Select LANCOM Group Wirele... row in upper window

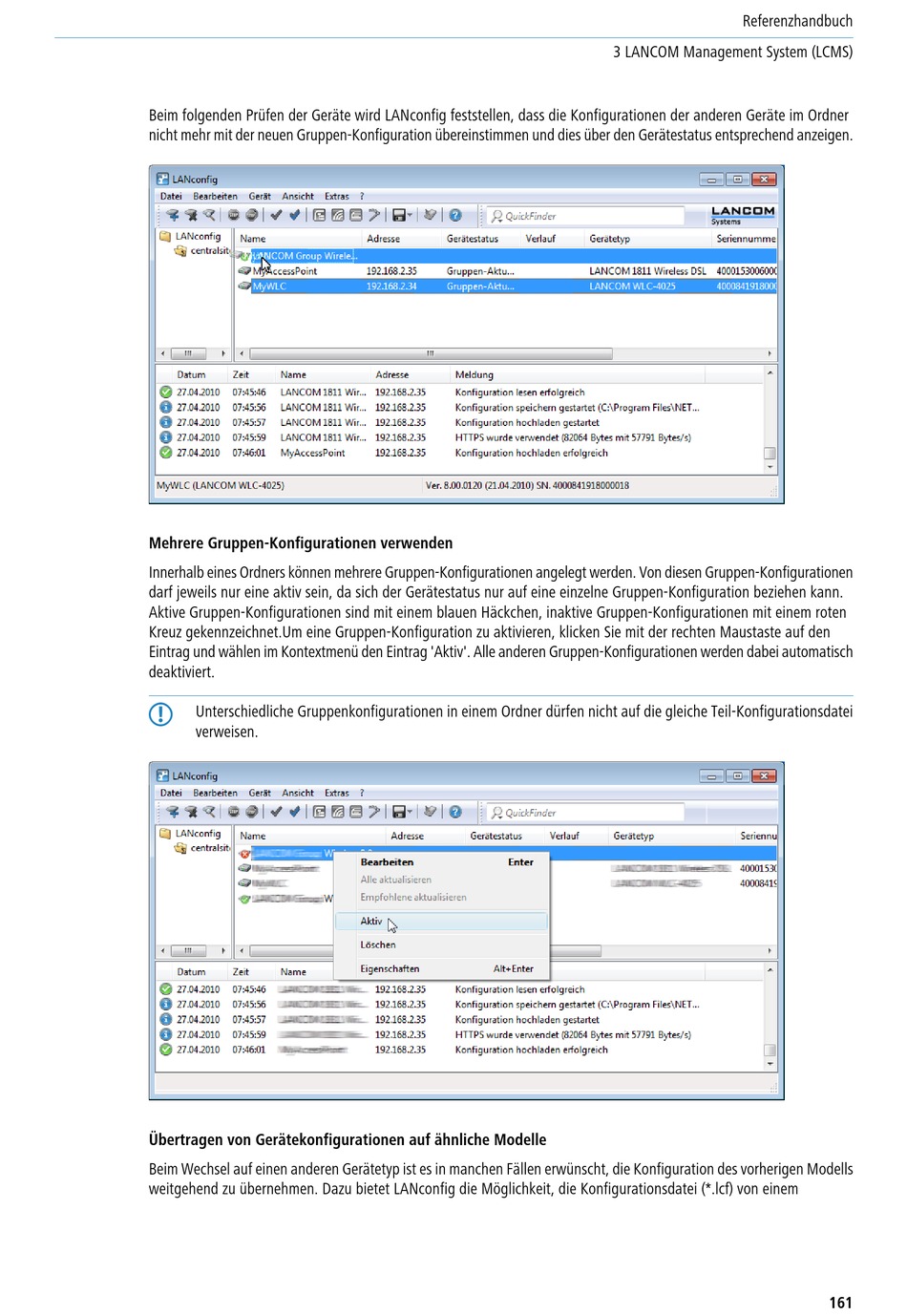(x=505, y=256)
